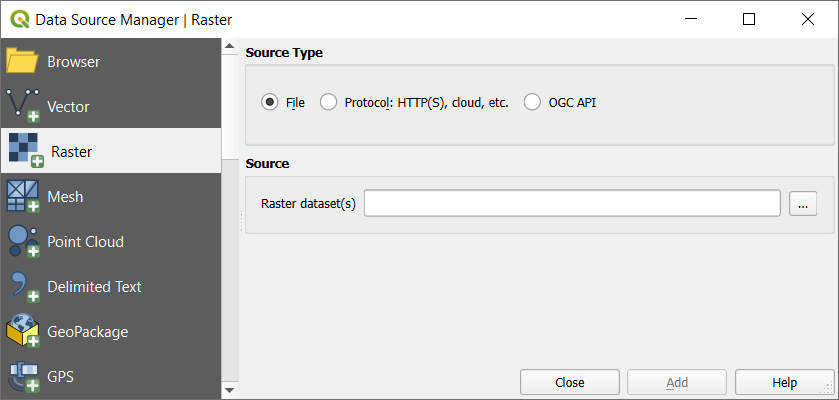The height and width of the screenshot is (400, 839).
Task: Click the Browser folder icon in sidebar
Action: [x=22, y=62]
